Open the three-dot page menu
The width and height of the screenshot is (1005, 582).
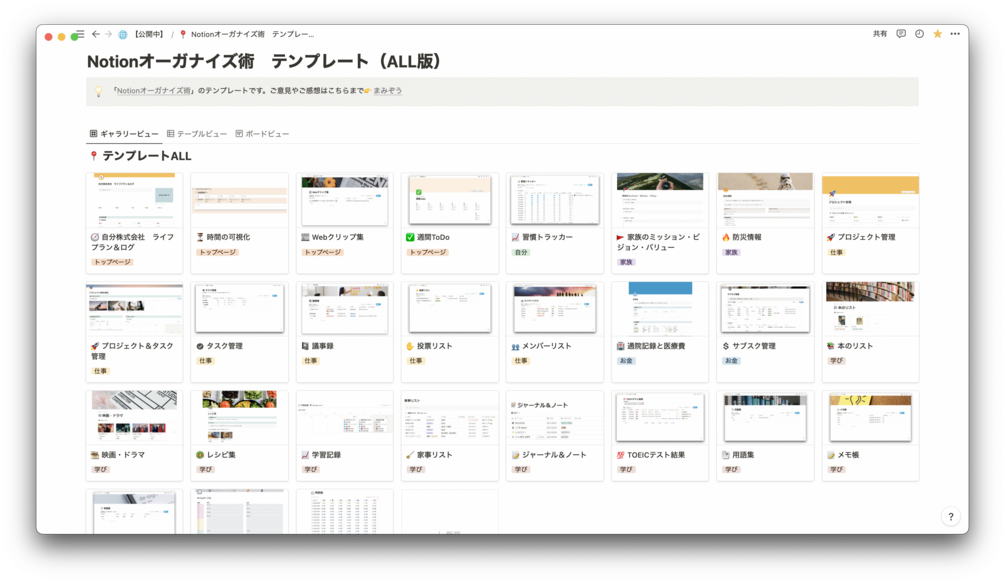click(x=955, y=34)
